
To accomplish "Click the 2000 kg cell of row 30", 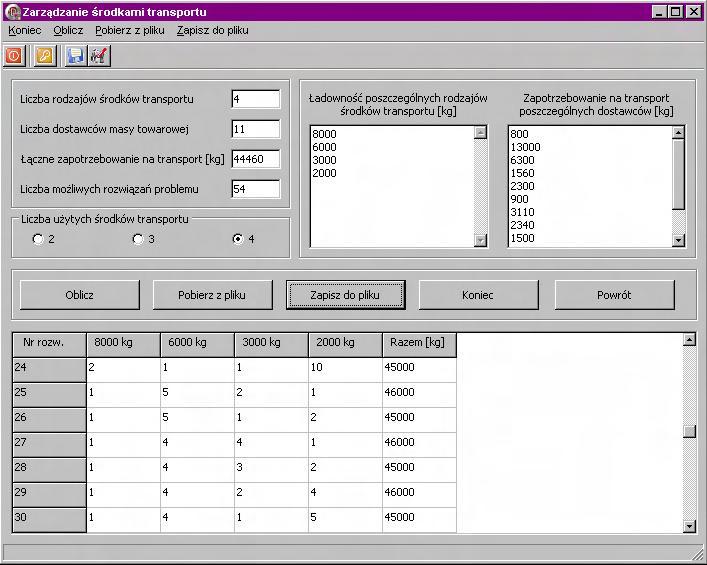I will (345, 520).
